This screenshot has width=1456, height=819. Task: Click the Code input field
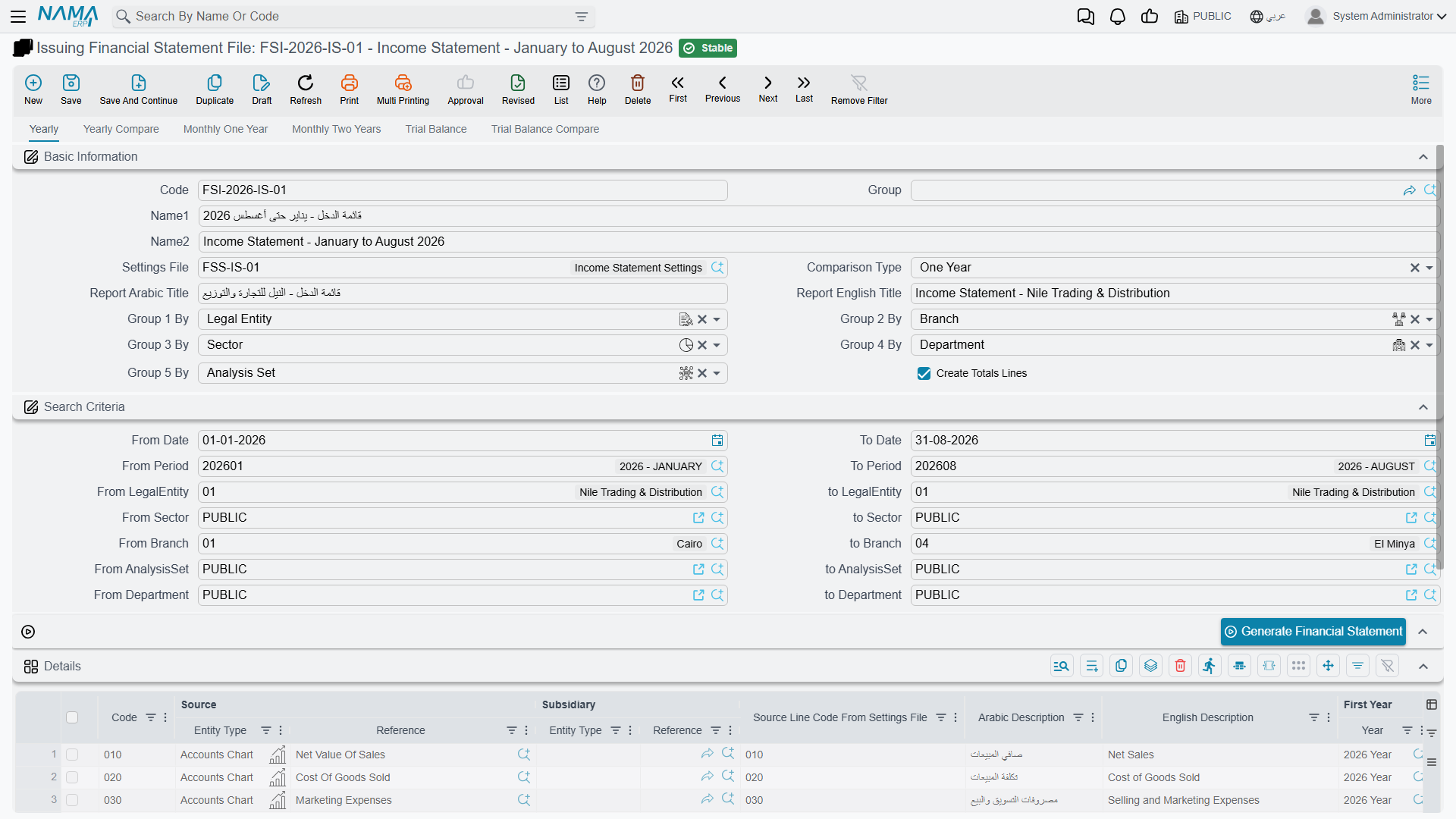point(463,190)
